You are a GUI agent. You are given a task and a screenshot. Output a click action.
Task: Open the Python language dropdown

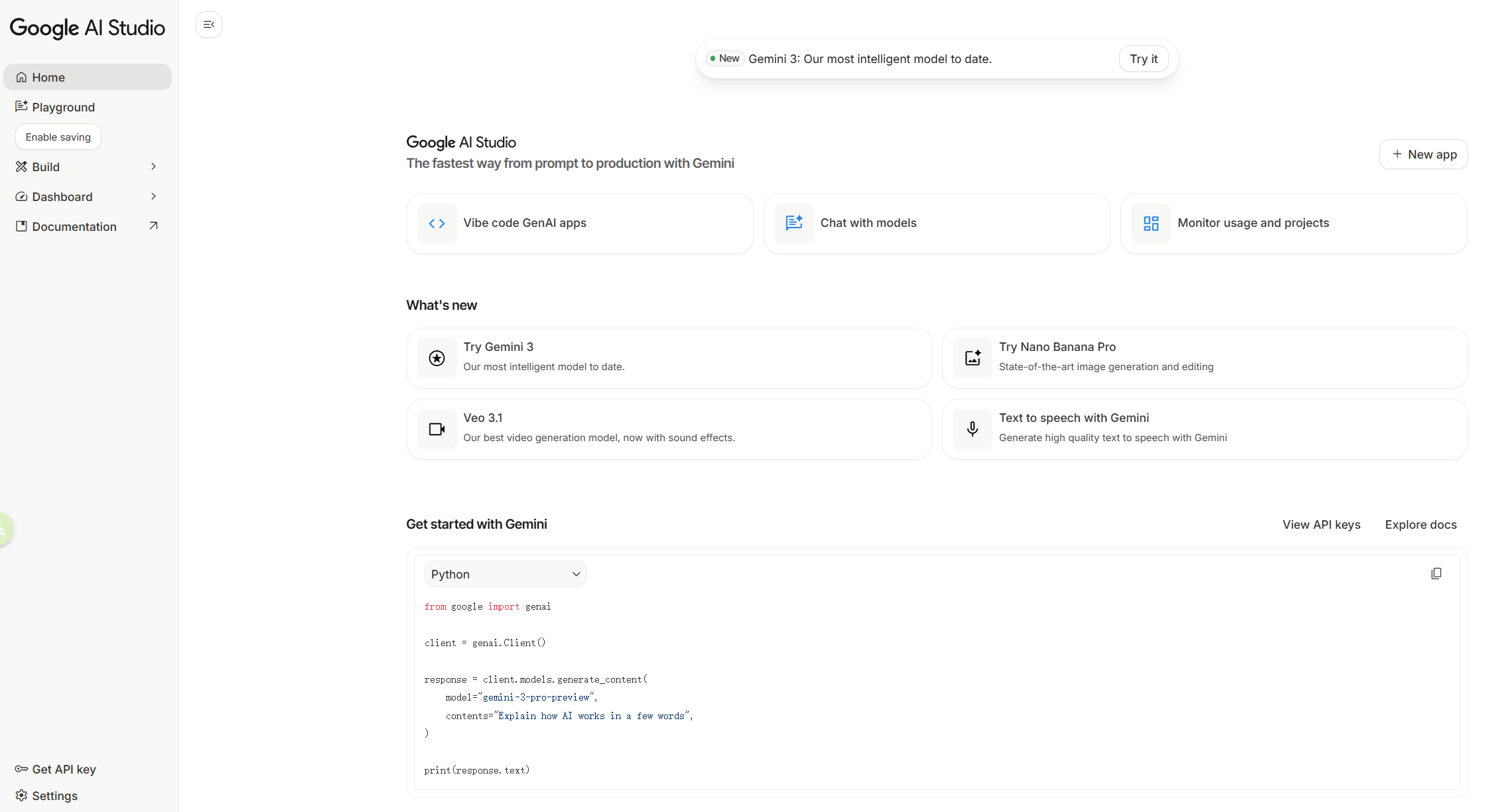pos(505,574)
